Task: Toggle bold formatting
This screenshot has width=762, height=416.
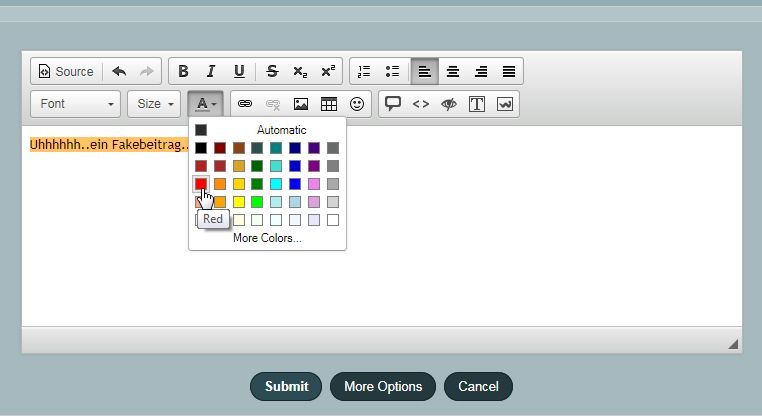Action: click(x=183, y=72)
